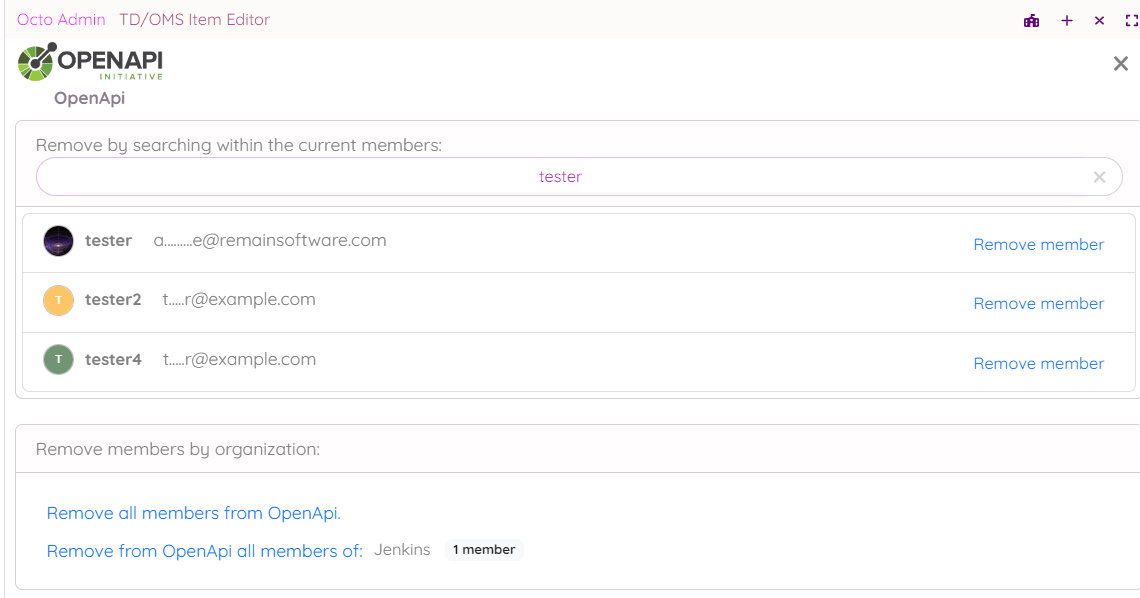This screenshot has height=598, width=1140.
Task: Click the purple X icon in header
Action: [1099, 20]
